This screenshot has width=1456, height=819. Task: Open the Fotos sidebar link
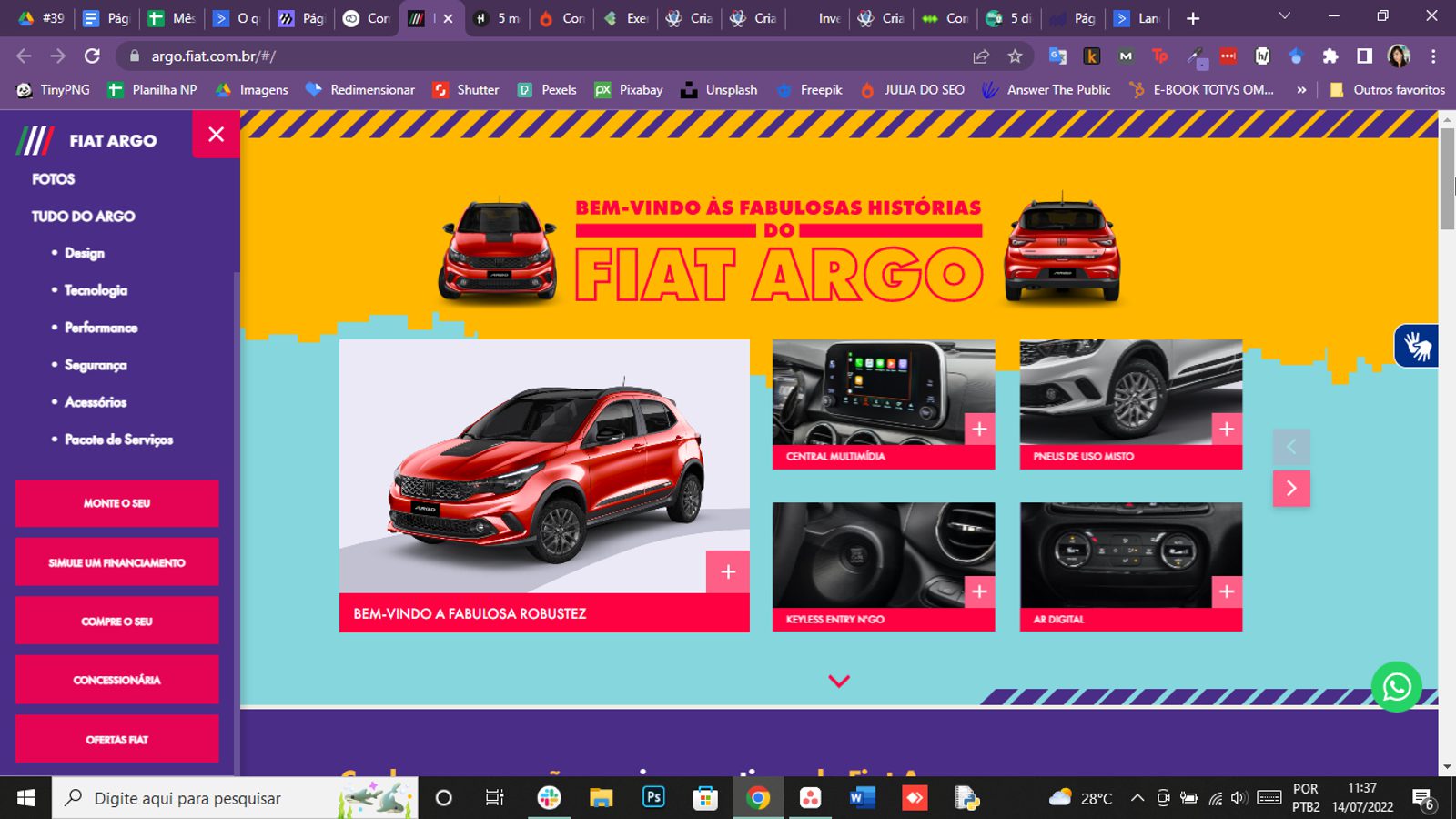coord(54,179)
